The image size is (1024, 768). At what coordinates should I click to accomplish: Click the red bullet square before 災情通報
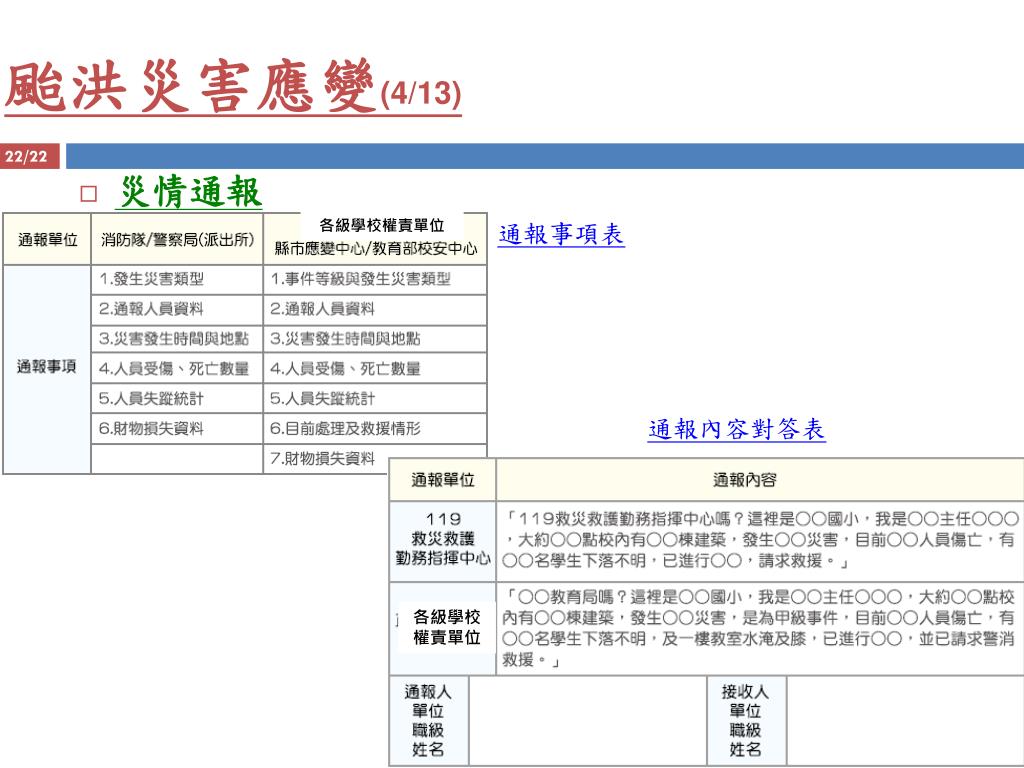88,194
